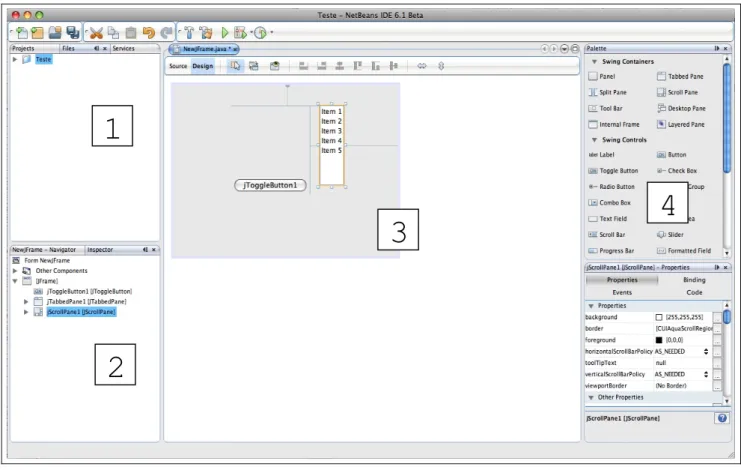Click the Build Main Project hammer icon
Screen dimensions: 741x470
[x=189, y=33]
